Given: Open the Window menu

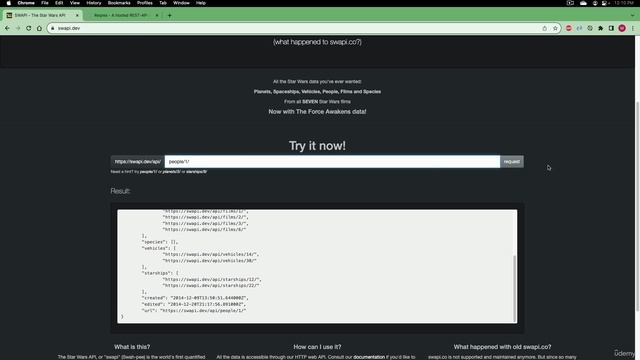Looking at the screenshot, I should pyautogui.click(x=181, y=3).
